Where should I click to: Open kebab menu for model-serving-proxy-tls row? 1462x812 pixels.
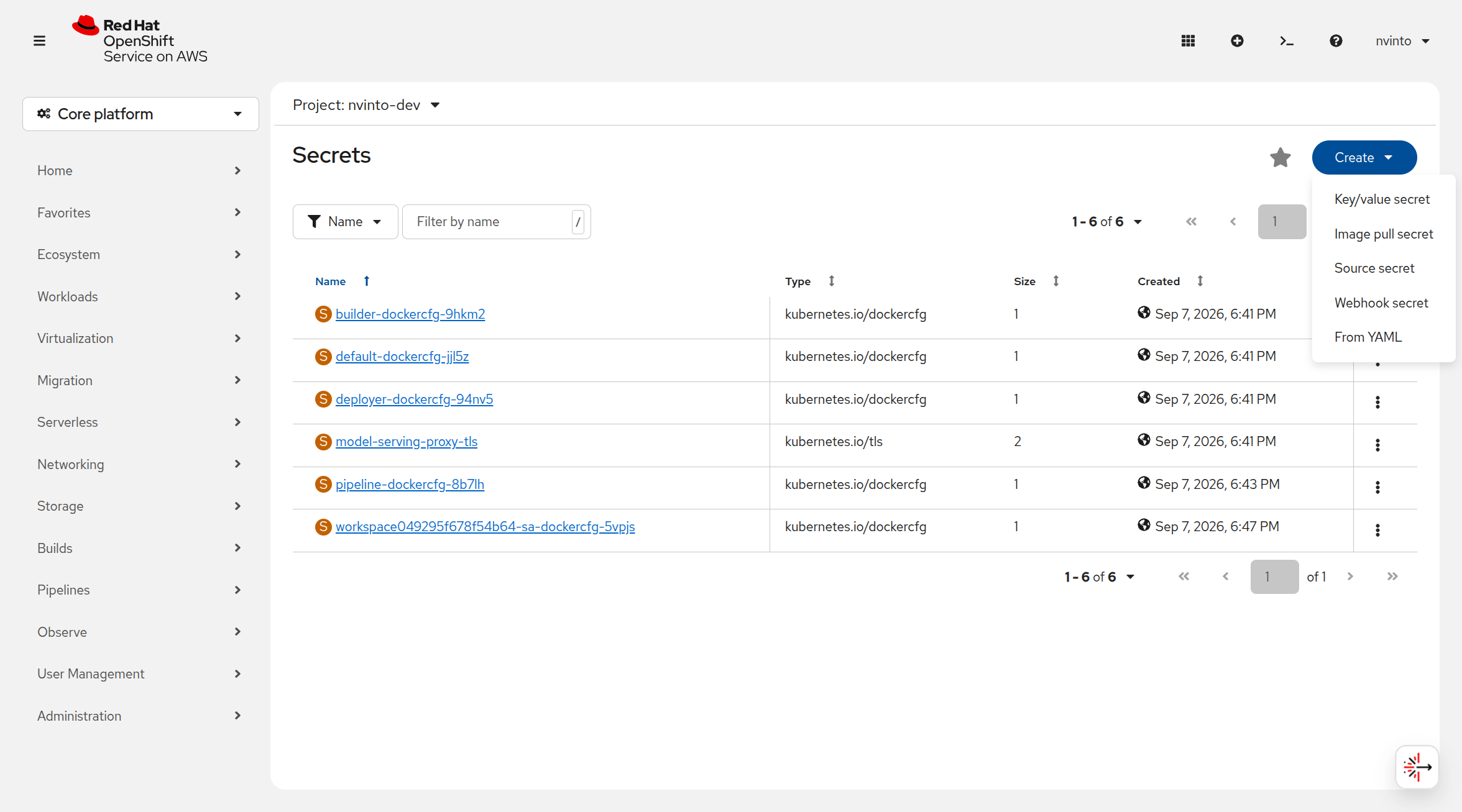1377,445
